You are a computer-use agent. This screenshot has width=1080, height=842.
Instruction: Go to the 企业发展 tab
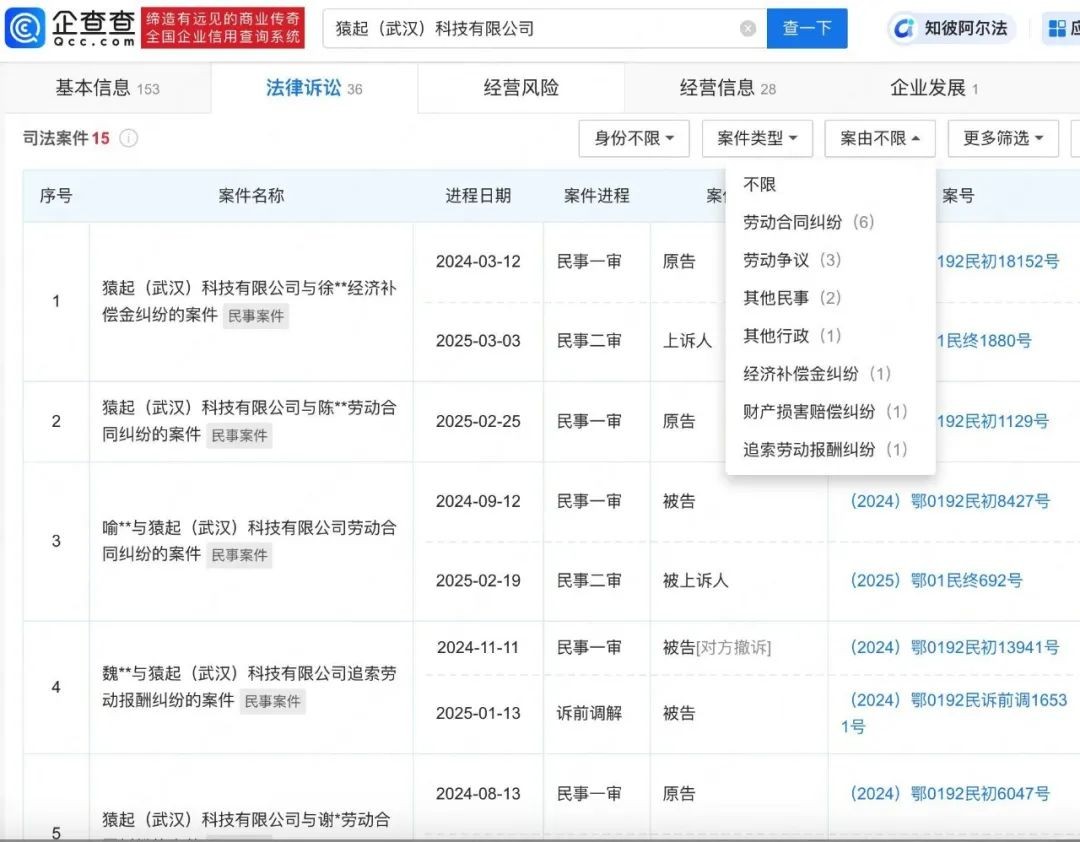click(x=933, y=89)
